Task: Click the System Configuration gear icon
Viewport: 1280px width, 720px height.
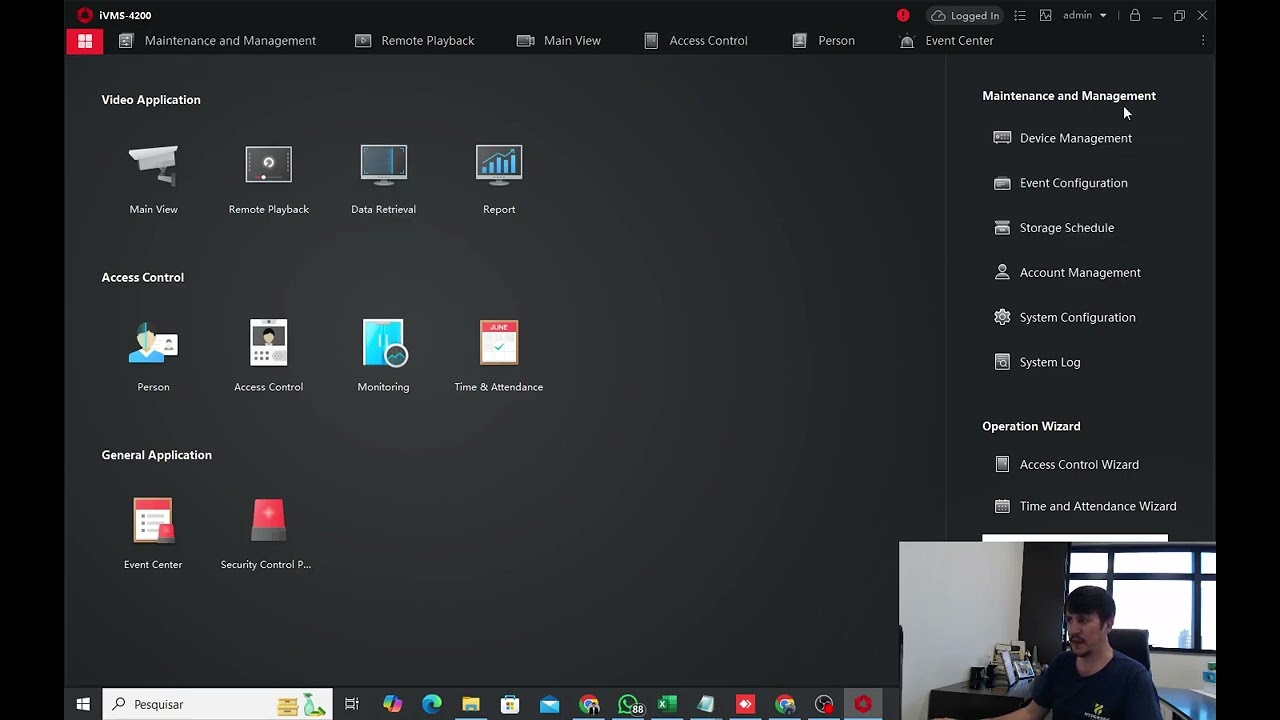Action: click(x=1002, y=317)
